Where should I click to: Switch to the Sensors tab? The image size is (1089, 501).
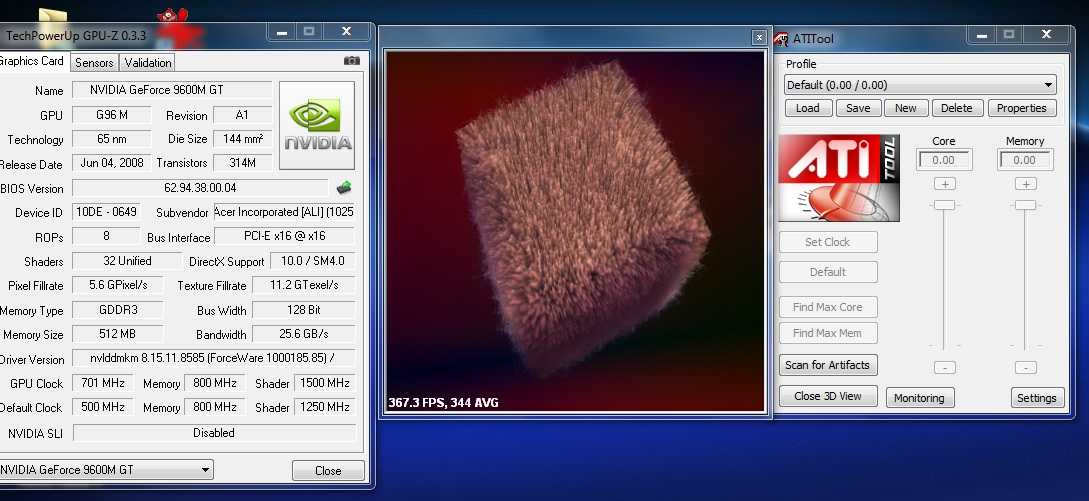[x=94, y=63]
